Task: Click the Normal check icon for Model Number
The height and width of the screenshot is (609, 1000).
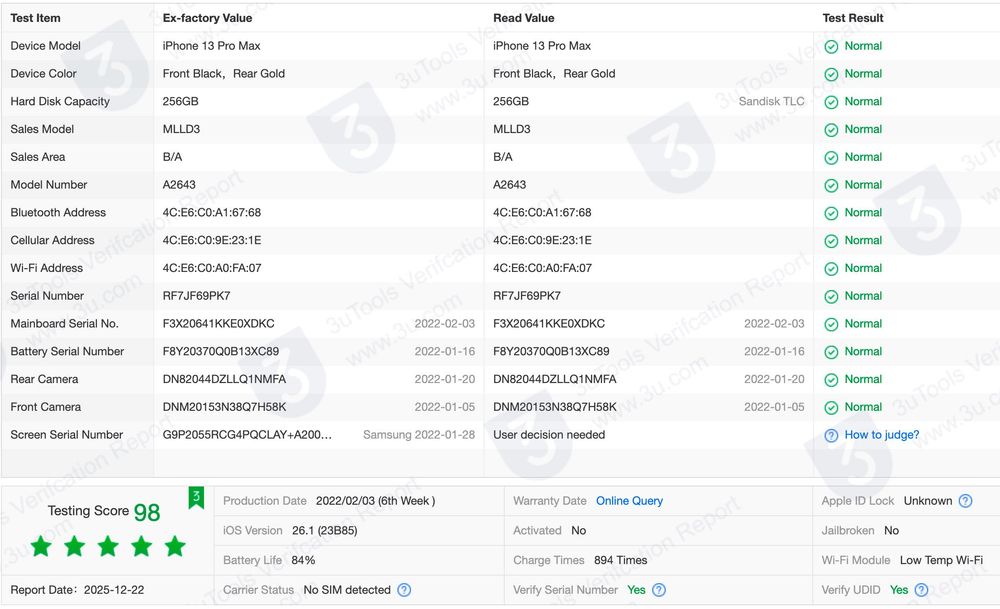Action: pos(831,186)
